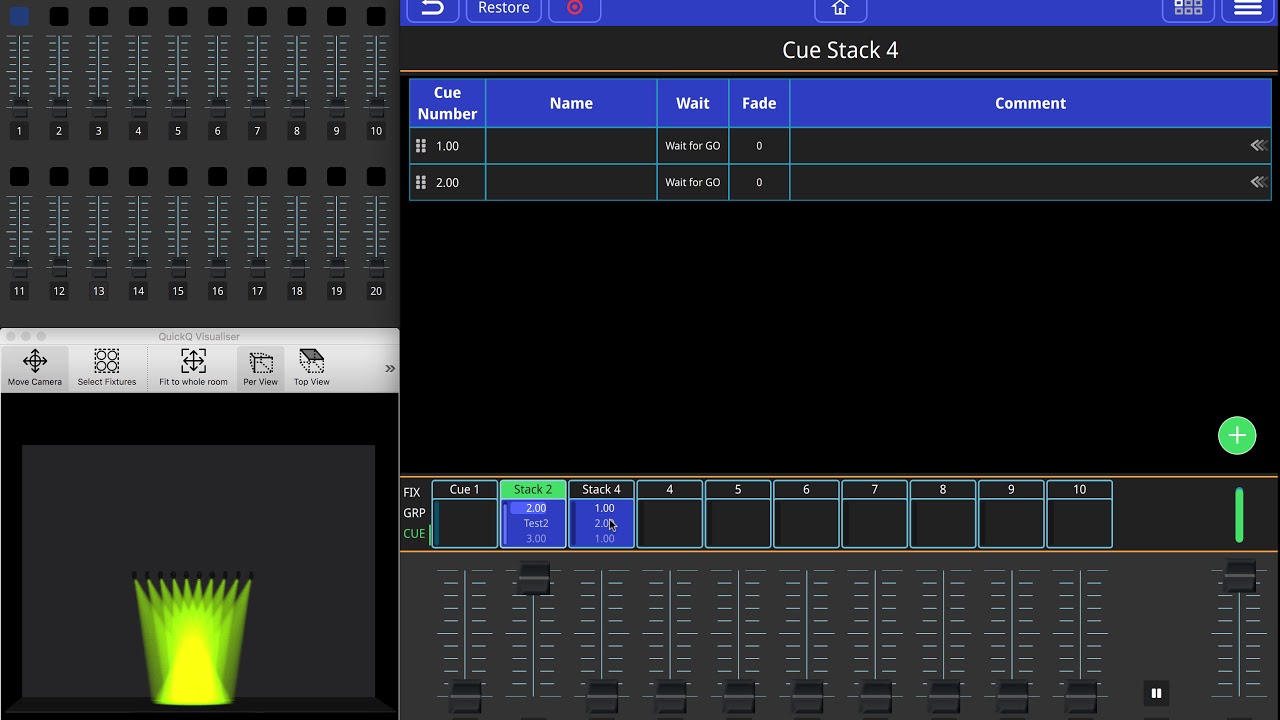Select the Move Camera tool

(35, 367)
